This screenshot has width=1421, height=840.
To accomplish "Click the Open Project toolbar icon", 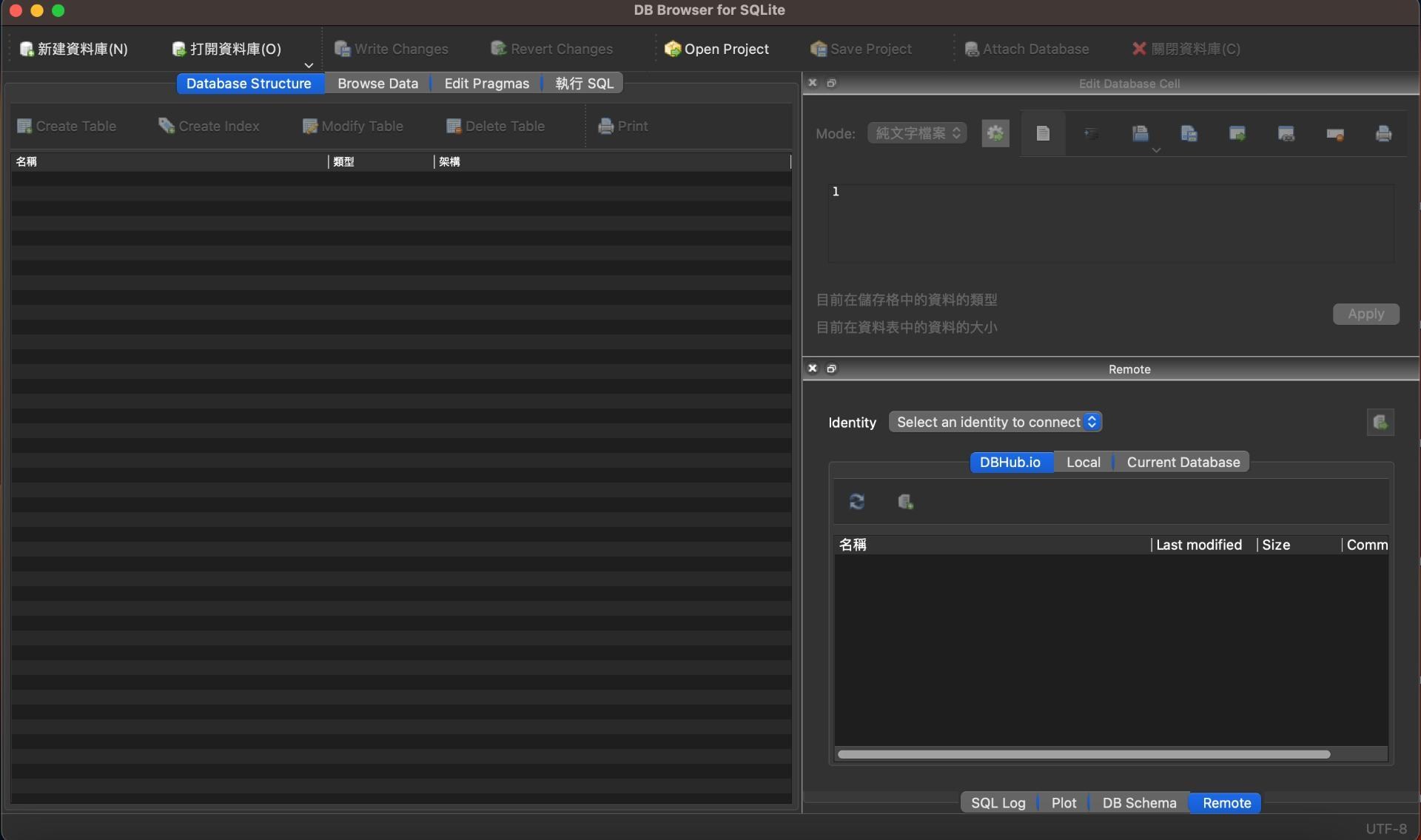I will click(716, 49).
